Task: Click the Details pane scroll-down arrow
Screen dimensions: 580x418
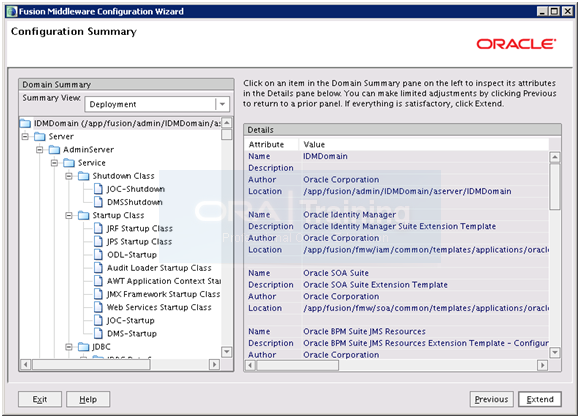Action: click(554, 353)
